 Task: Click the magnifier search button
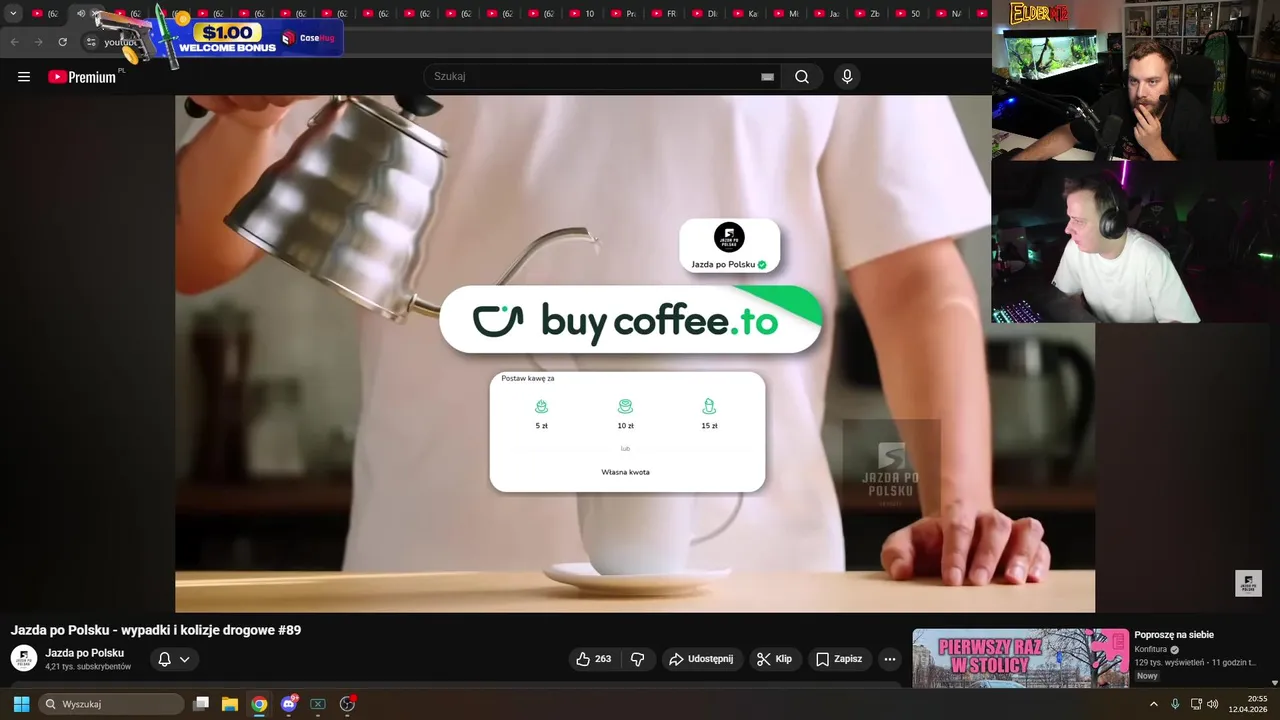pyautogui.click(x=802, y=77)
